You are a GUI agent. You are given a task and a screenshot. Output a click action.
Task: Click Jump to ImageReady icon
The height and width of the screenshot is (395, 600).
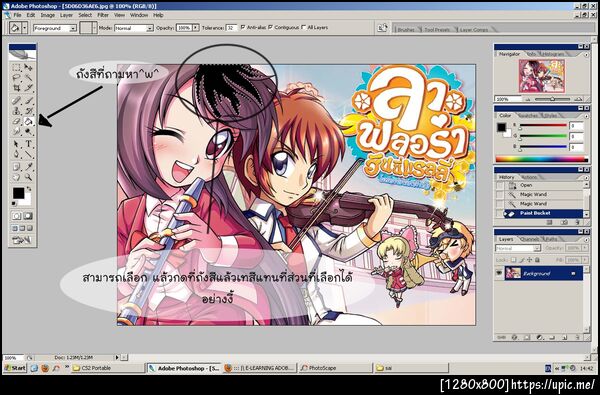coord(22,240)
